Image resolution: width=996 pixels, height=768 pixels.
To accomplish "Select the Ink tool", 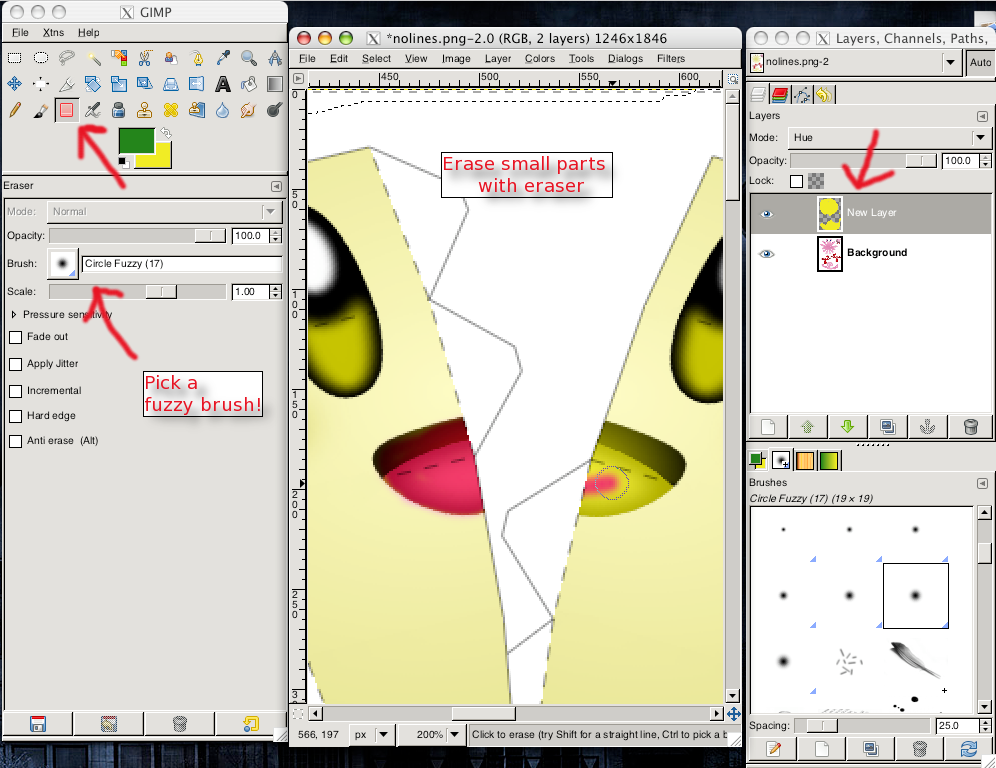I will (x=119, y=110).
